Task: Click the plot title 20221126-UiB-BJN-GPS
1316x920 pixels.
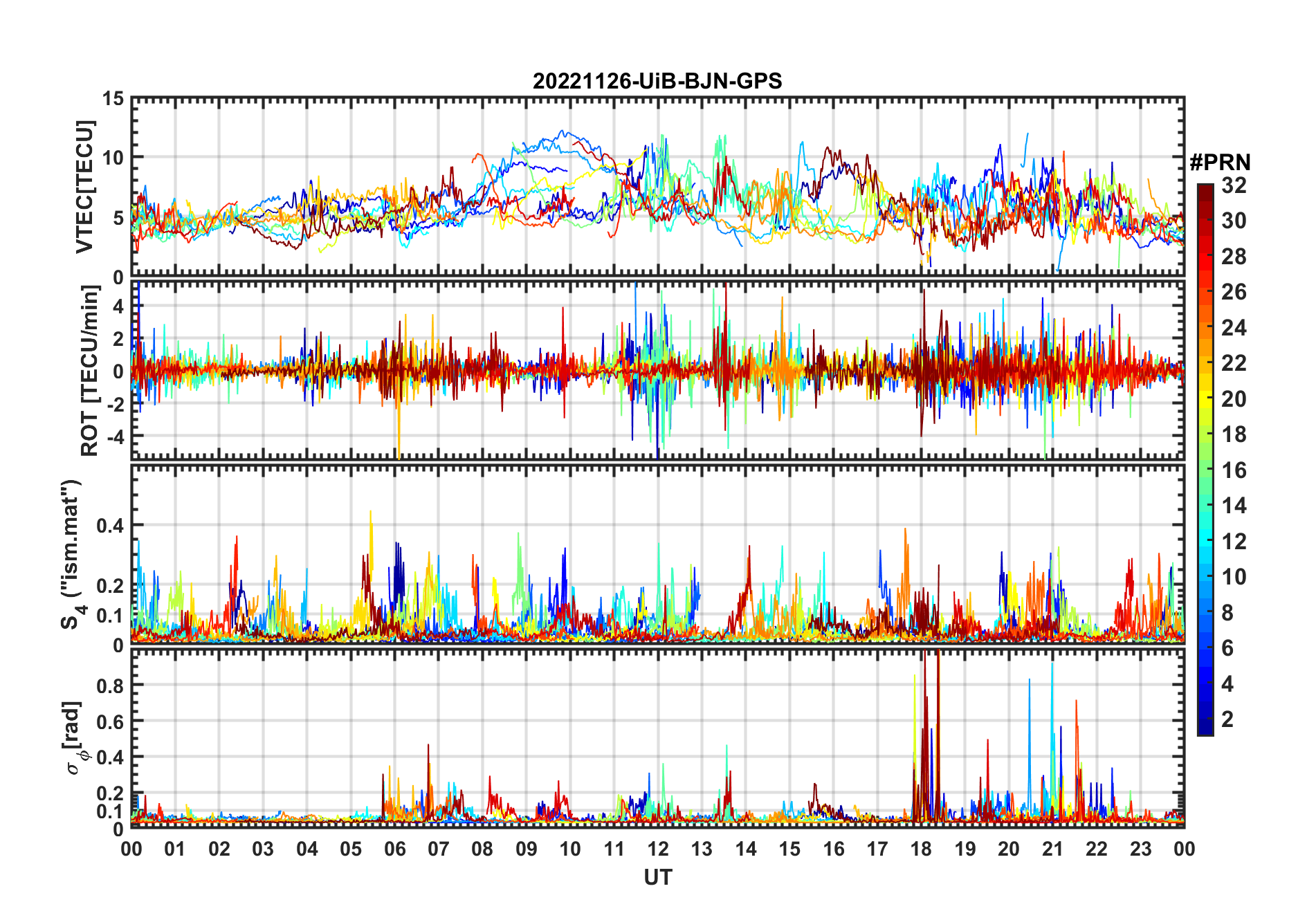Action: click(x=657, y=82)
